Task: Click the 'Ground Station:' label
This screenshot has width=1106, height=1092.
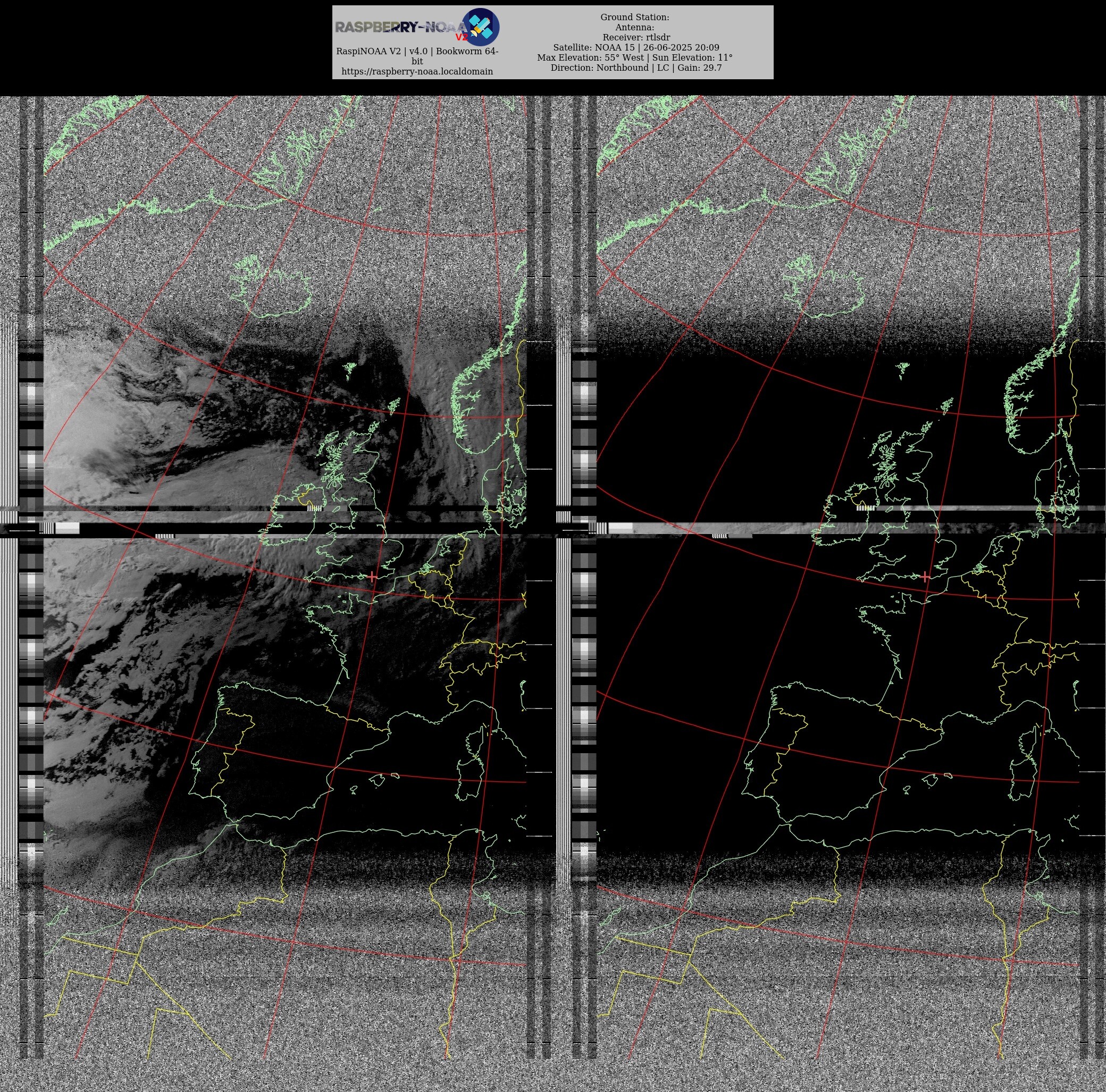Action: point(634,17)
